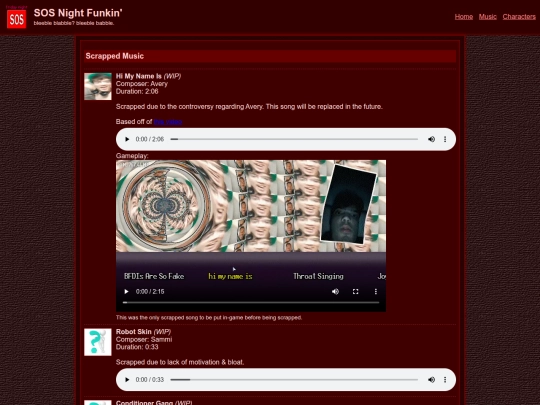This screenshot has width=540, height=405.
Task: Open the Home navigation link
Action: point(464,17)
